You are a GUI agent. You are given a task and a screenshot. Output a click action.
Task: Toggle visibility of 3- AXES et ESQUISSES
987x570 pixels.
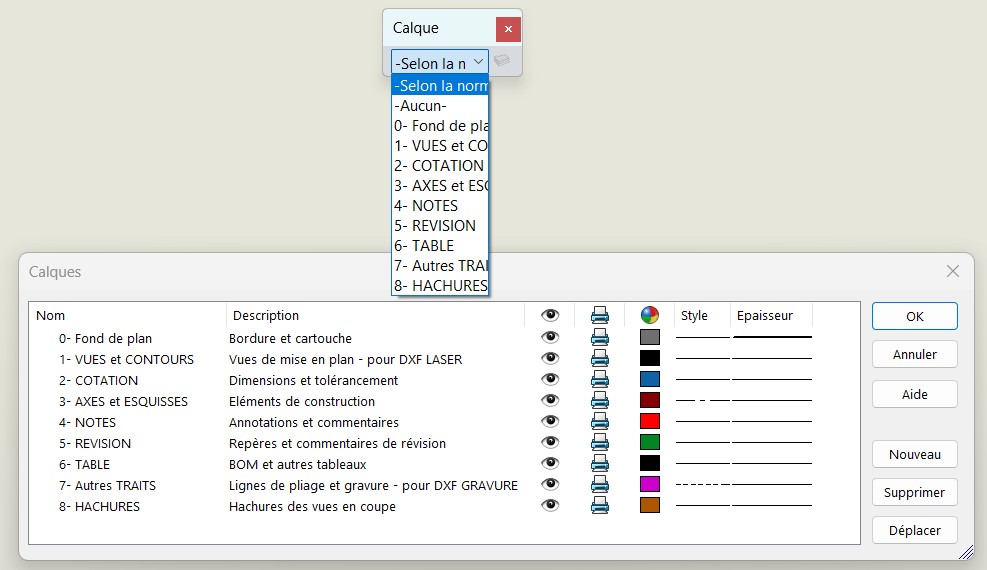click(550, 401)
